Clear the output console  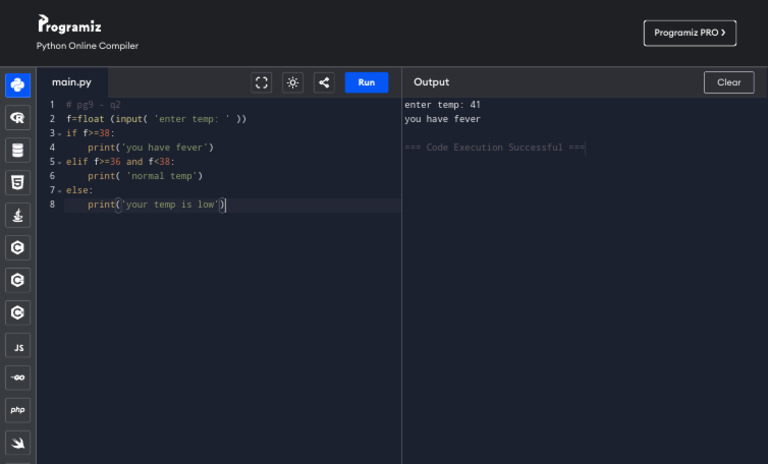(x=728, y=83)
